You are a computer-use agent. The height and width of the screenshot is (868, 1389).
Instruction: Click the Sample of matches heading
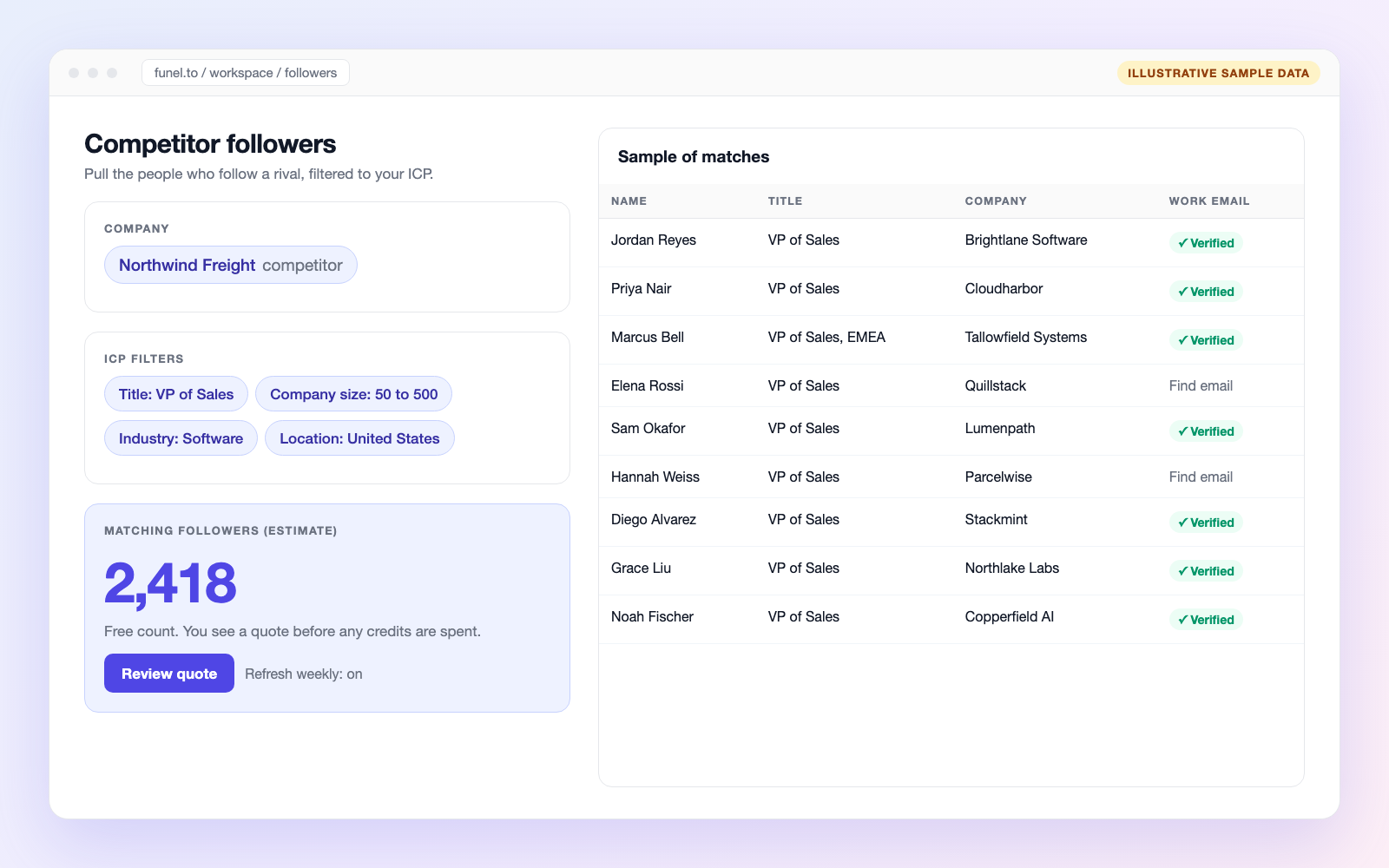tap(694, 156)
